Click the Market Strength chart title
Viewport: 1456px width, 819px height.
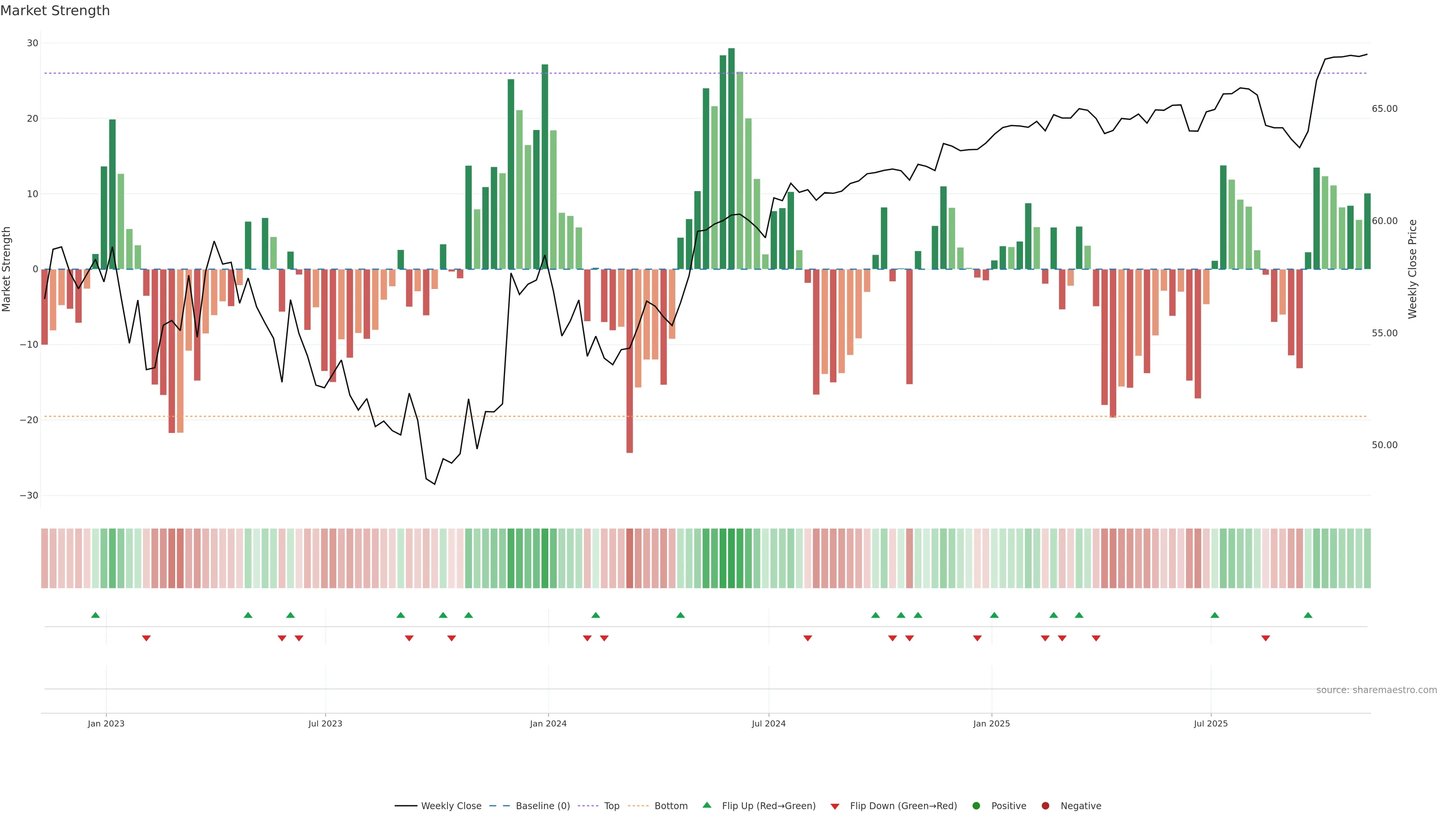click(55, 11)
